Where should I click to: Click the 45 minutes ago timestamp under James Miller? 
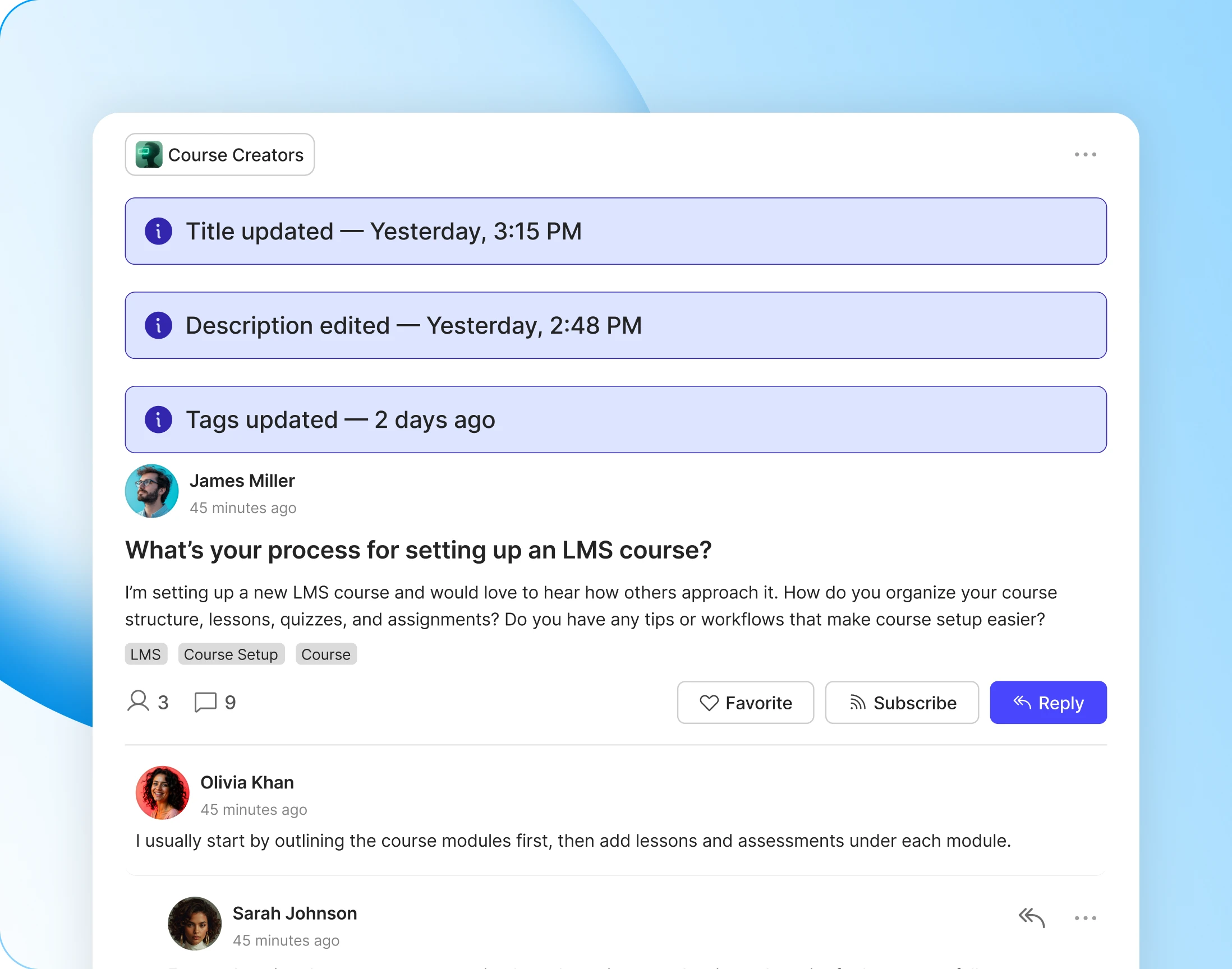[x=243, y=507]
